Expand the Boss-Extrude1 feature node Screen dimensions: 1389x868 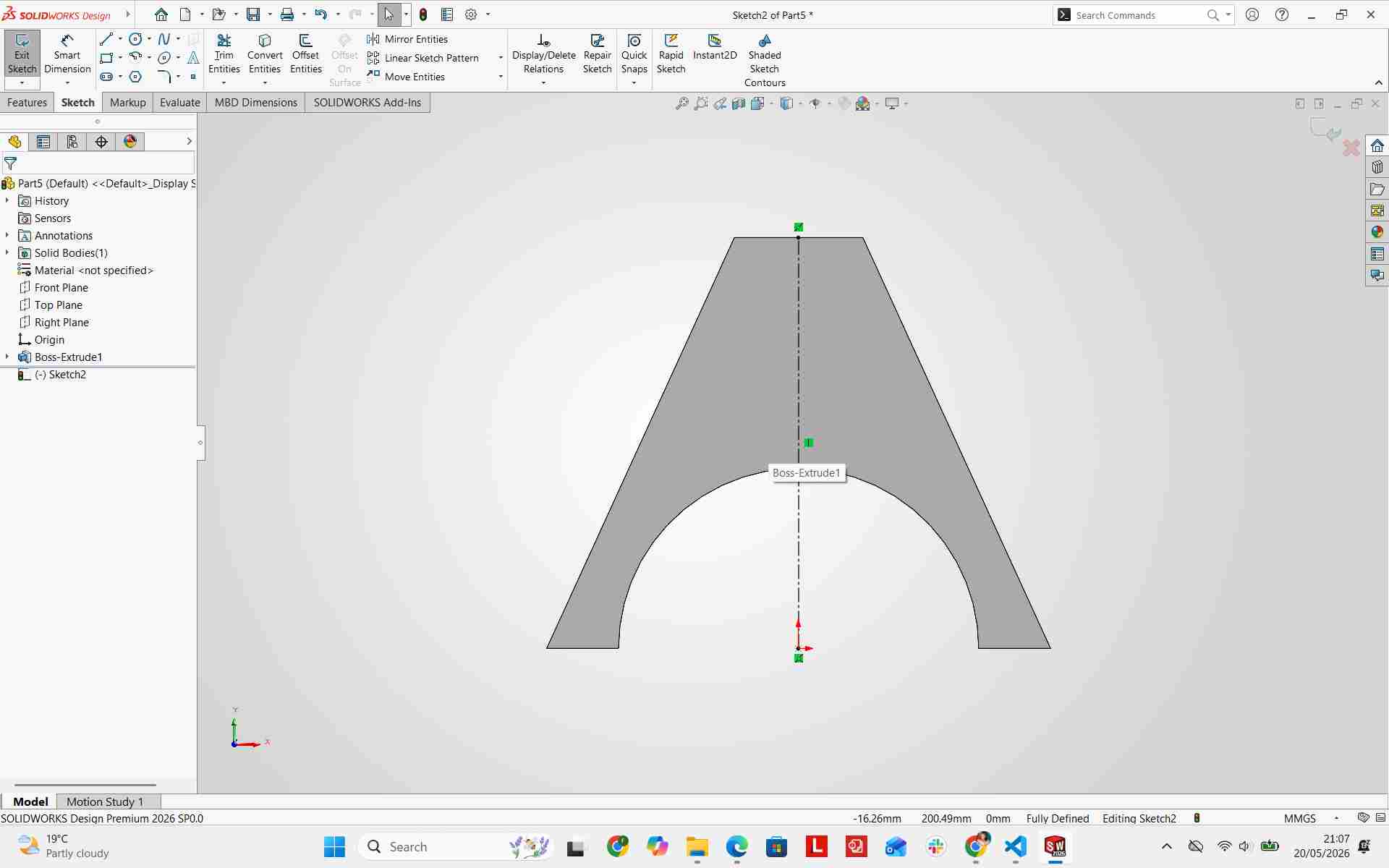pos(7,357)
